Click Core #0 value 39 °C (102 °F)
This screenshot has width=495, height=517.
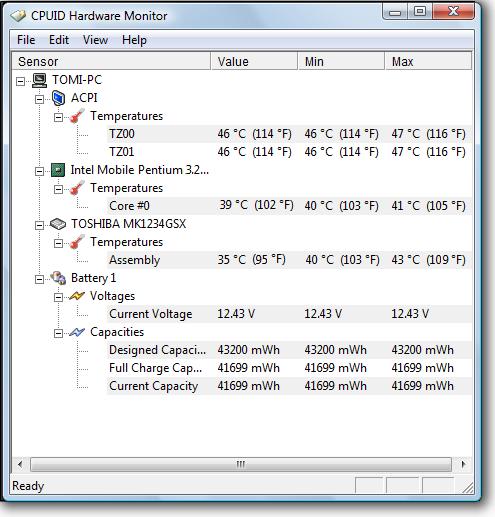coord(256,205)
